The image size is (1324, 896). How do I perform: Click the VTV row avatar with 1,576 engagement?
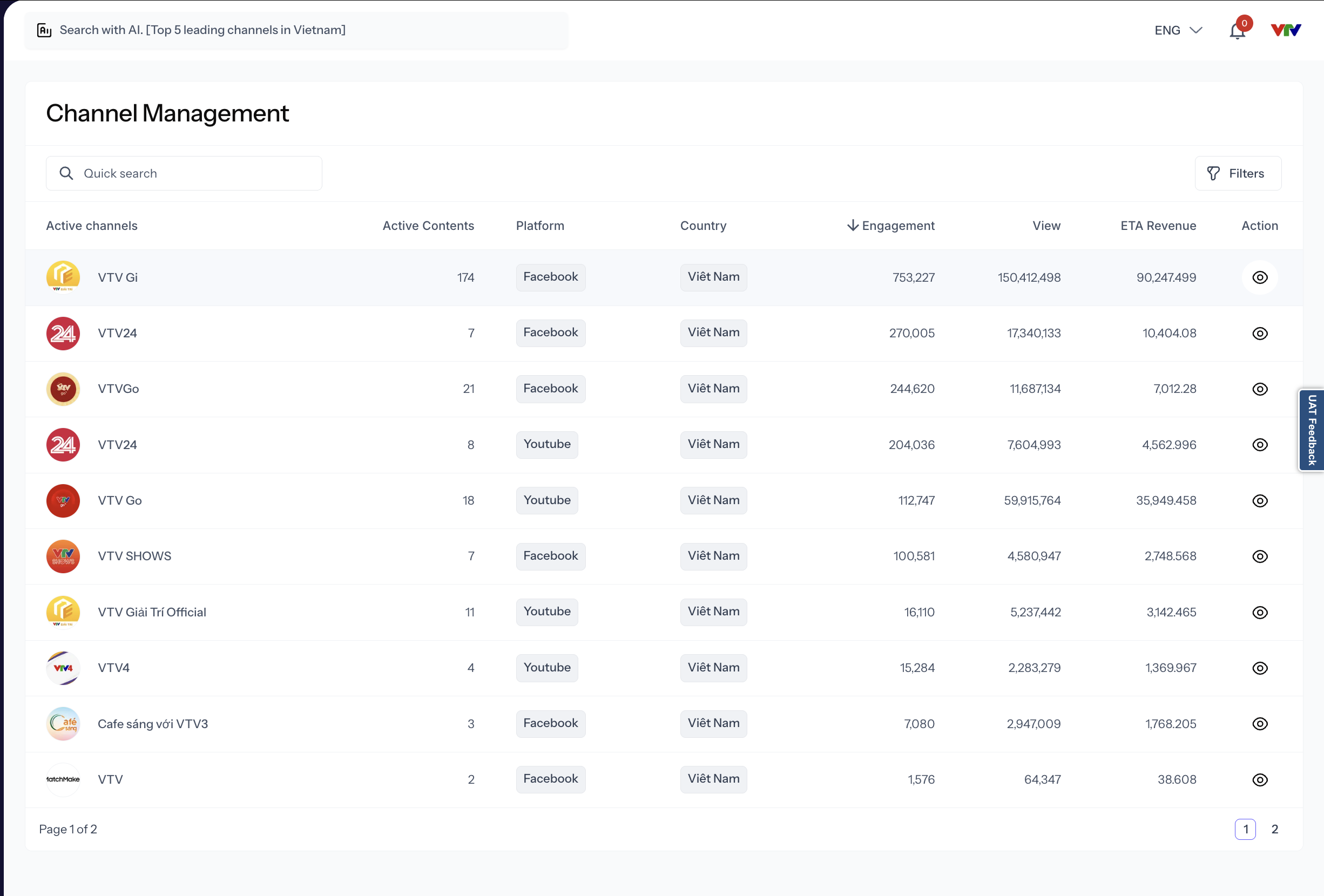click(x=63, y=779)
